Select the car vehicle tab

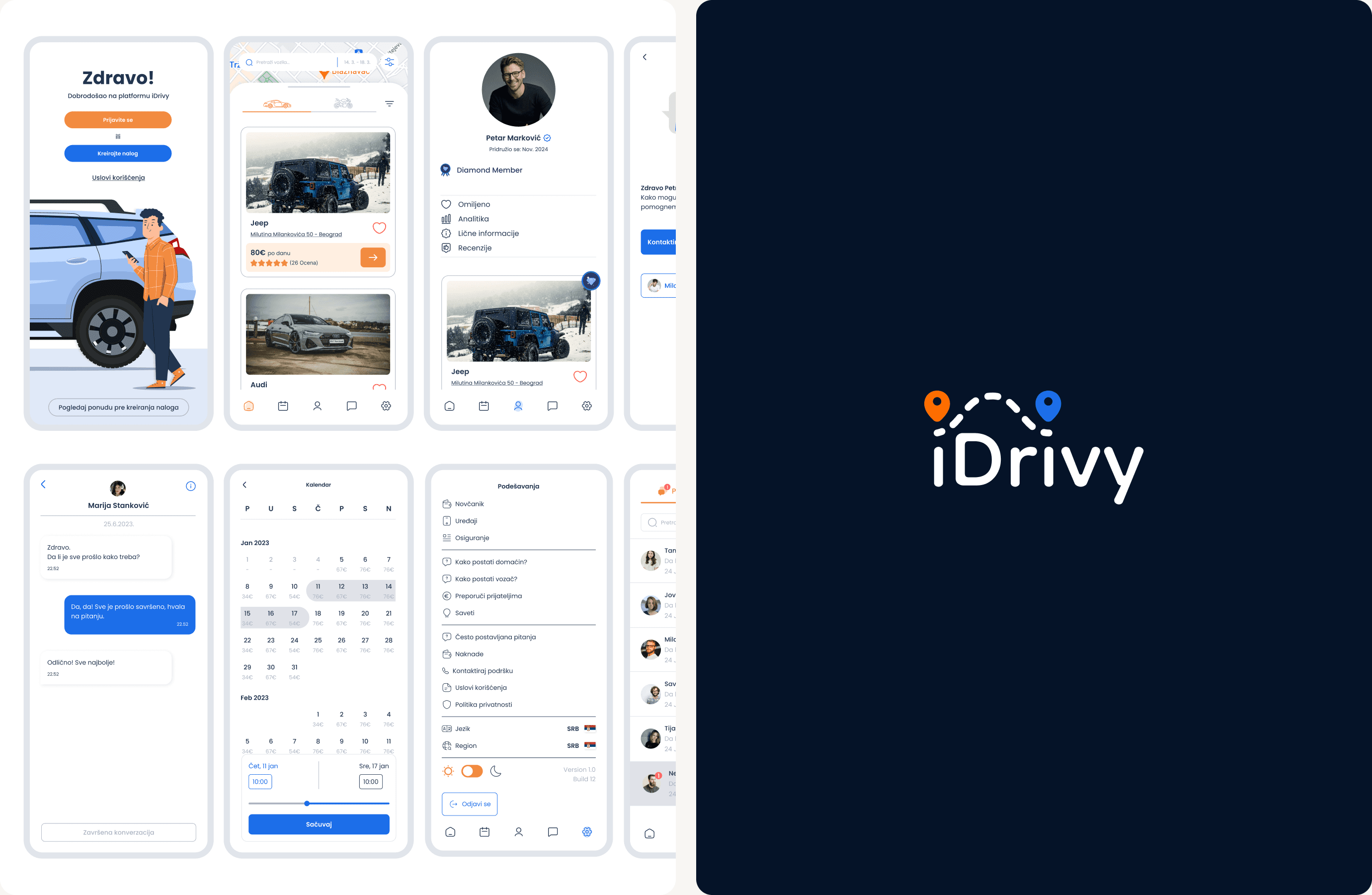click(x=277, y=104)
